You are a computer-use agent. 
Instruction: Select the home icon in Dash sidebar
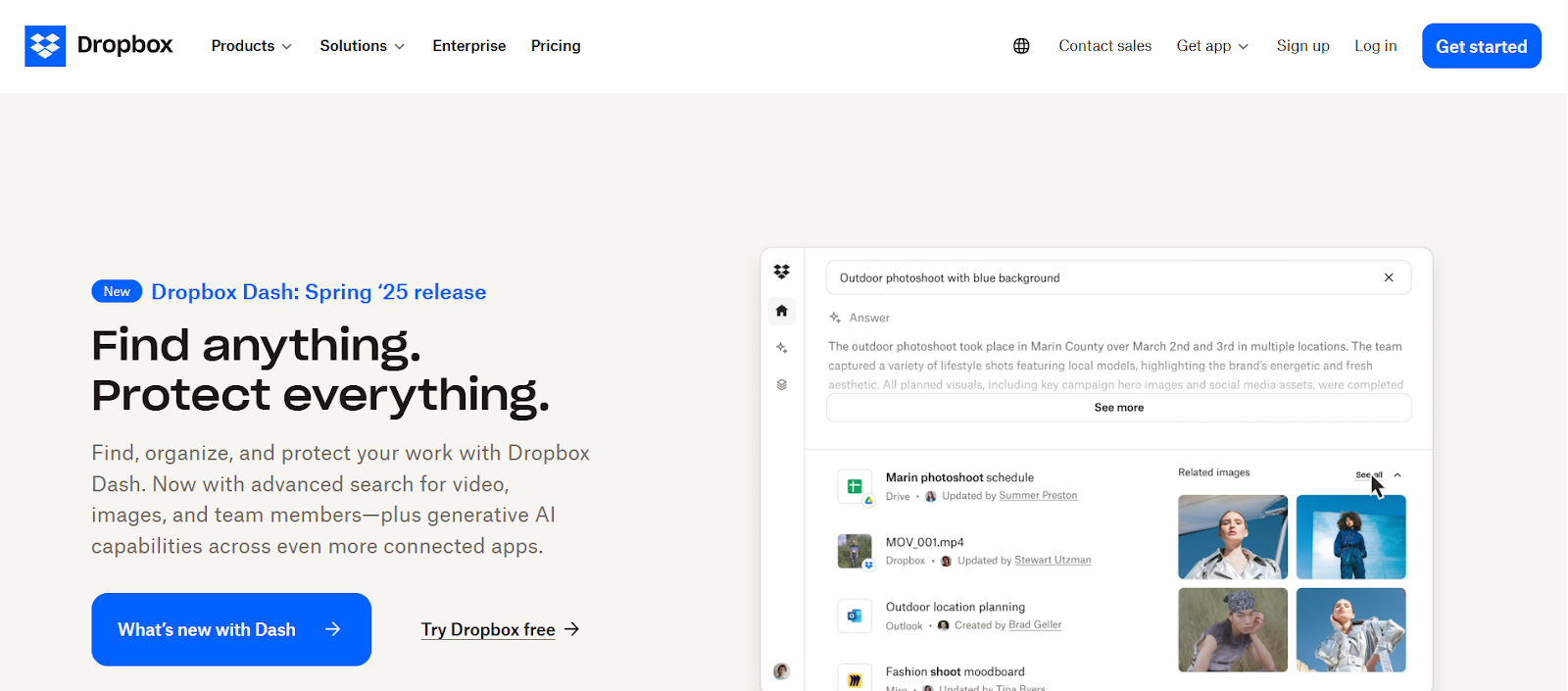tap(781, 311)
